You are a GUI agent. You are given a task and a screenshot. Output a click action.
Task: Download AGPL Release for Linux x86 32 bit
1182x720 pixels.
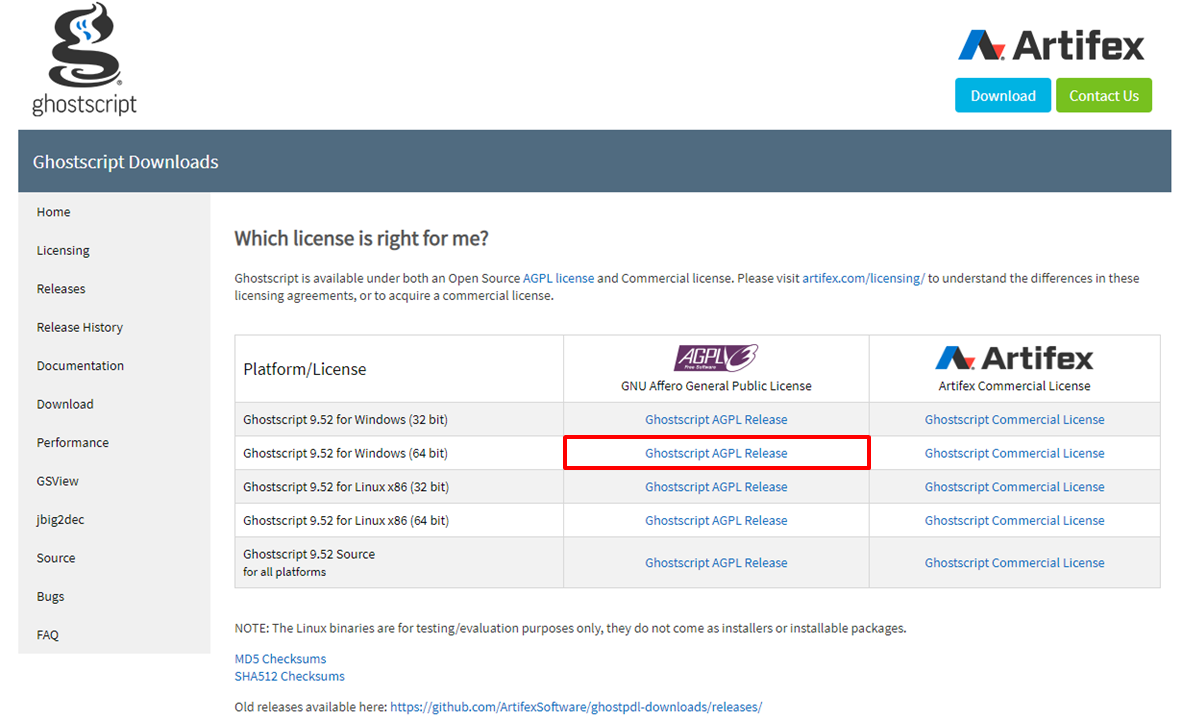coord(715,487)
